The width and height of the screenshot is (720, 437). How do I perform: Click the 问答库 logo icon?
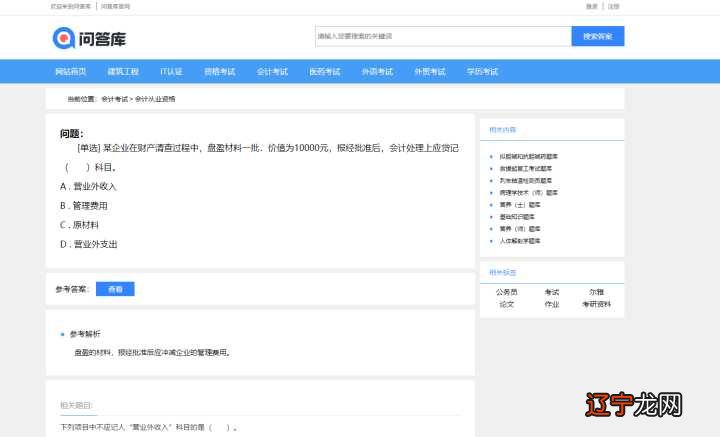63,38
